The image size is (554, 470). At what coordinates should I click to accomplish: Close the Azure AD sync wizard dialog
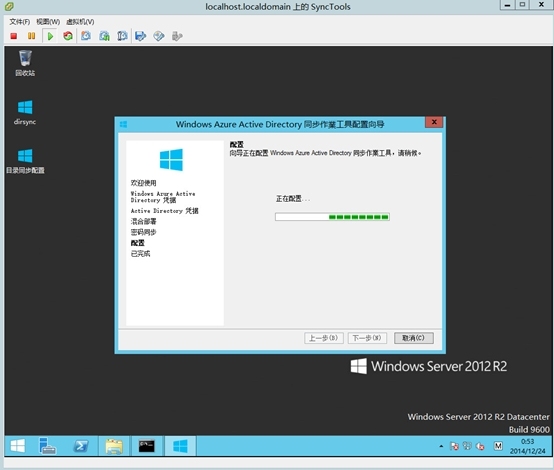(434, 122)
